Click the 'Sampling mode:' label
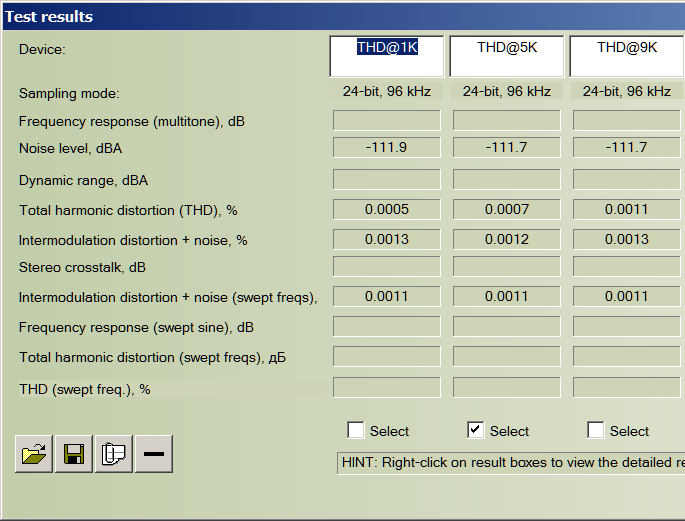Image resolution: width=685 pixels, height=521 pixels. [x=69, y=93]
